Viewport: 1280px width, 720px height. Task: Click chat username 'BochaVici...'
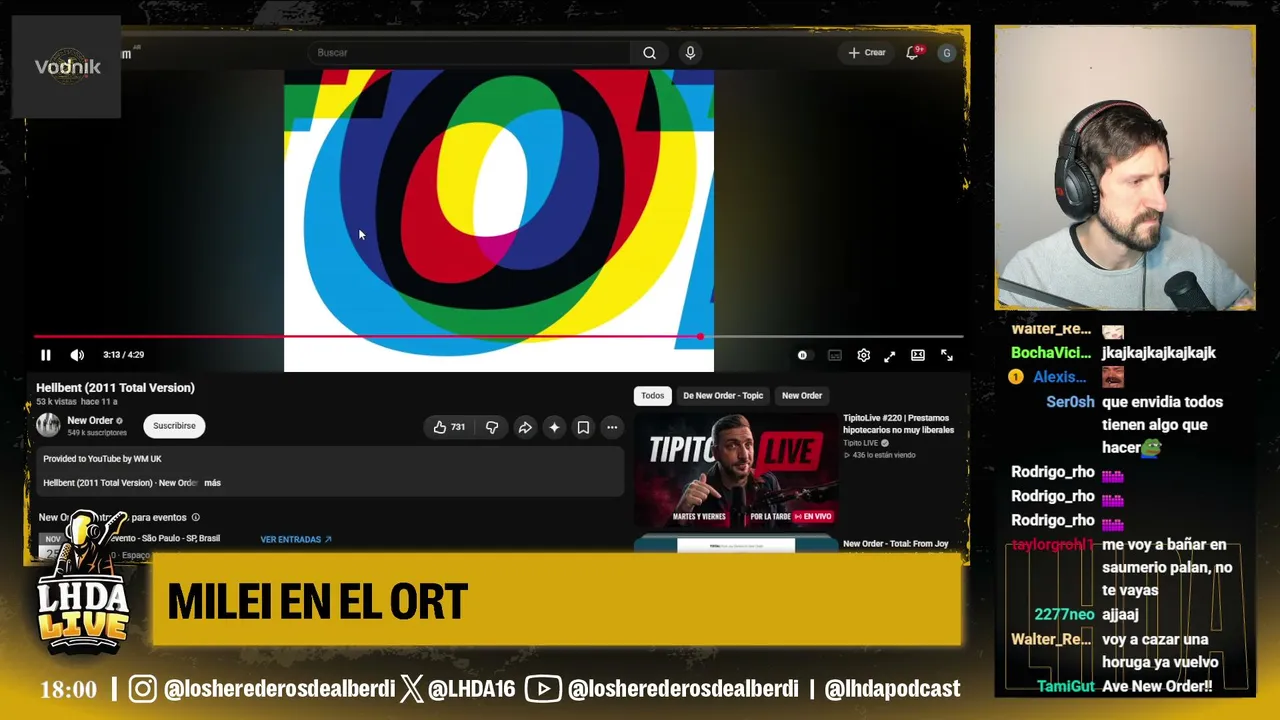[1051, 353]
